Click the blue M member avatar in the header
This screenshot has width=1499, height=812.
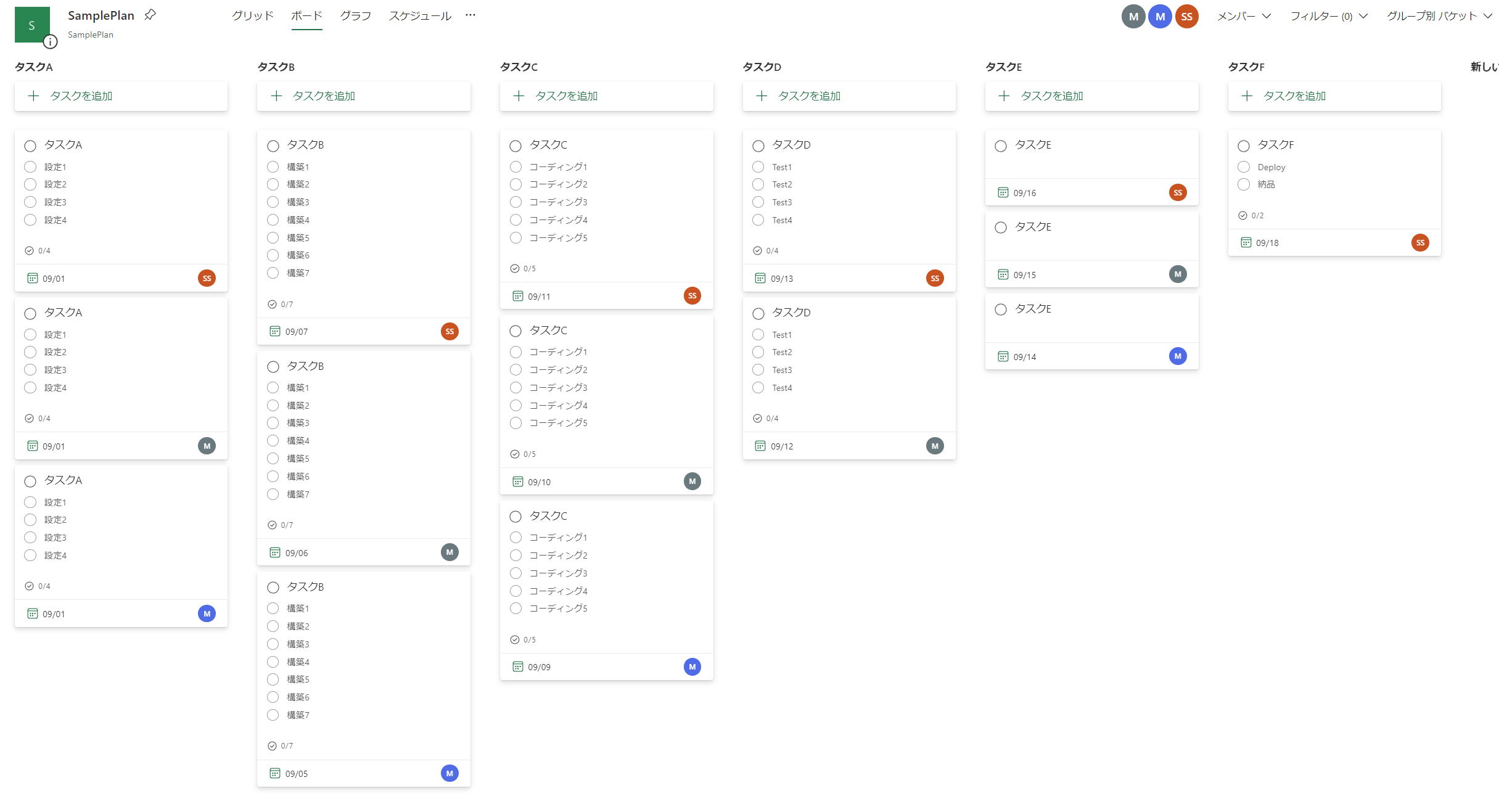pyautogui.click(x=1160, y=17)
